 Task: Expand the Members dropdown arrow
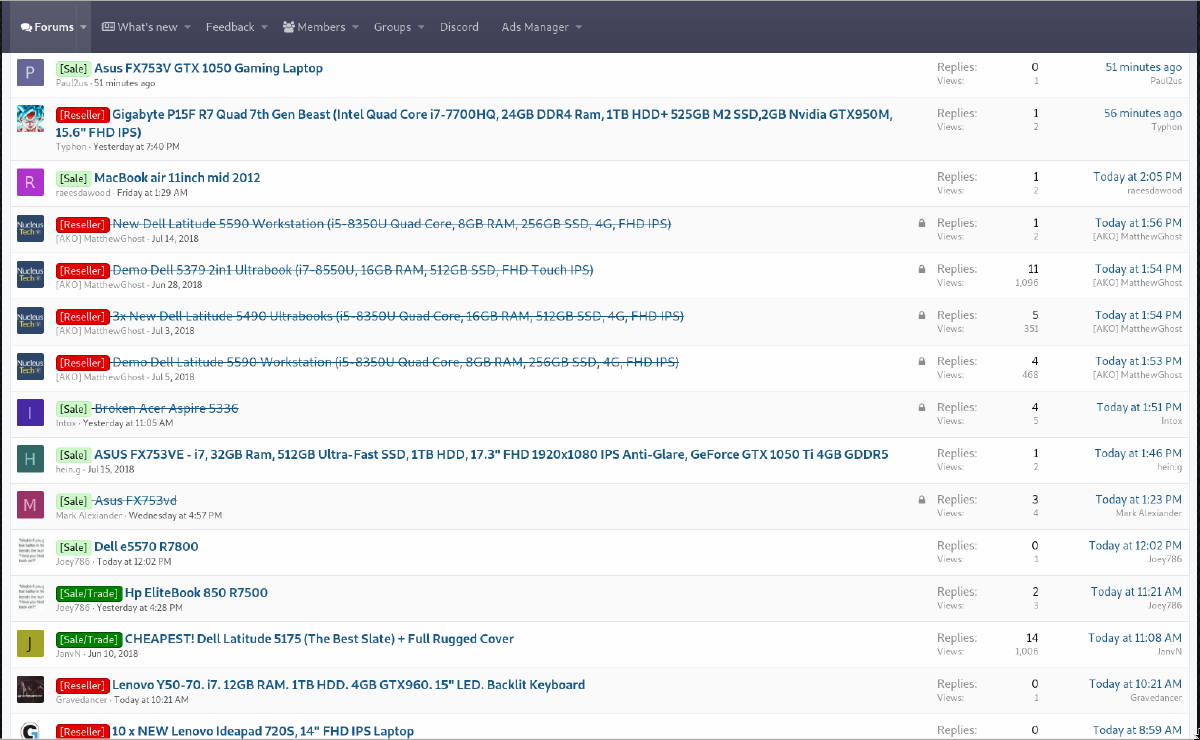click(355, 27)
